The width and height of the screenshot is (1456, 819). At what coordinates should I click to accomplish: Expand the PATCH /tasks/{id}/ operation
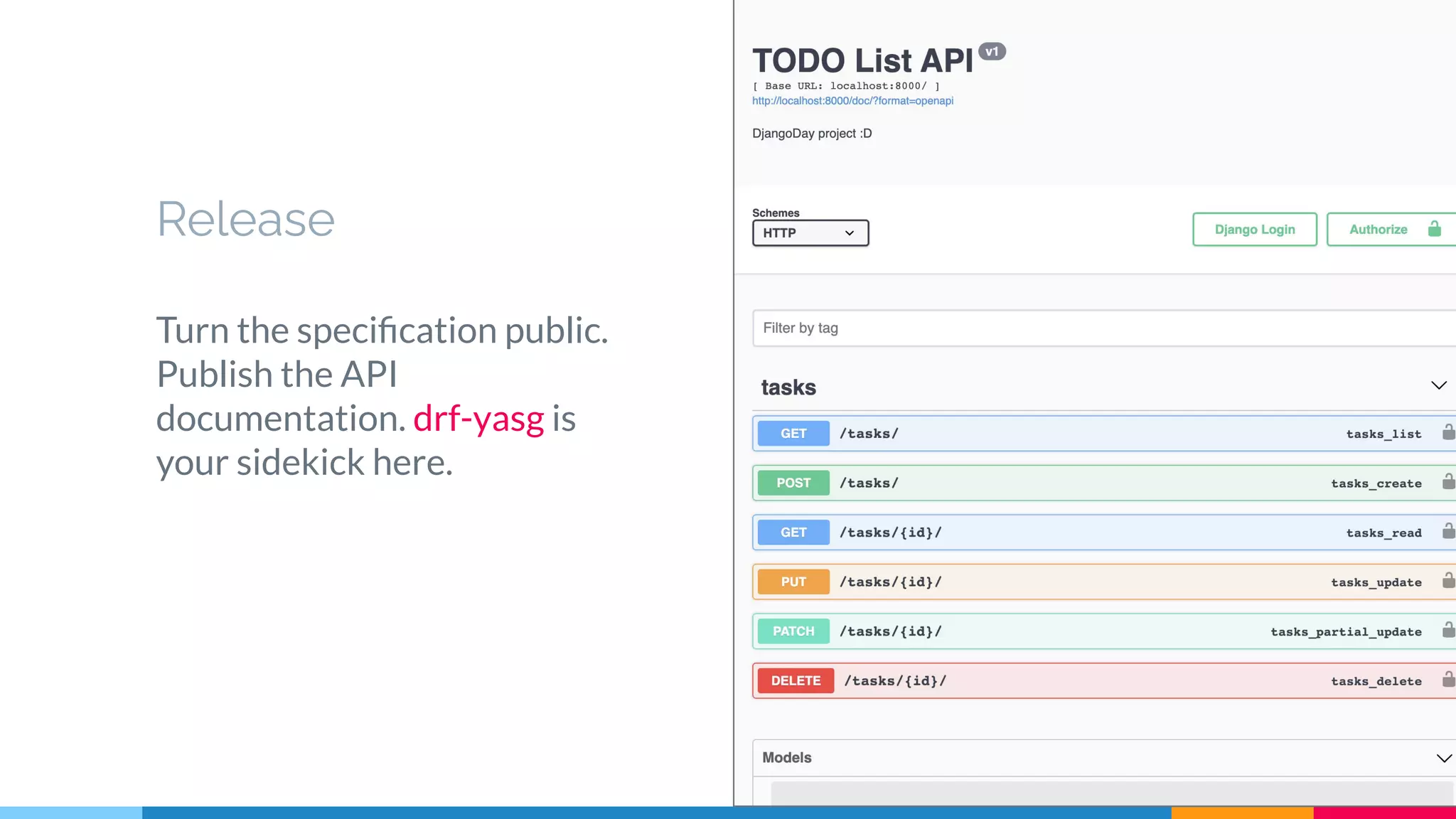1104,631
